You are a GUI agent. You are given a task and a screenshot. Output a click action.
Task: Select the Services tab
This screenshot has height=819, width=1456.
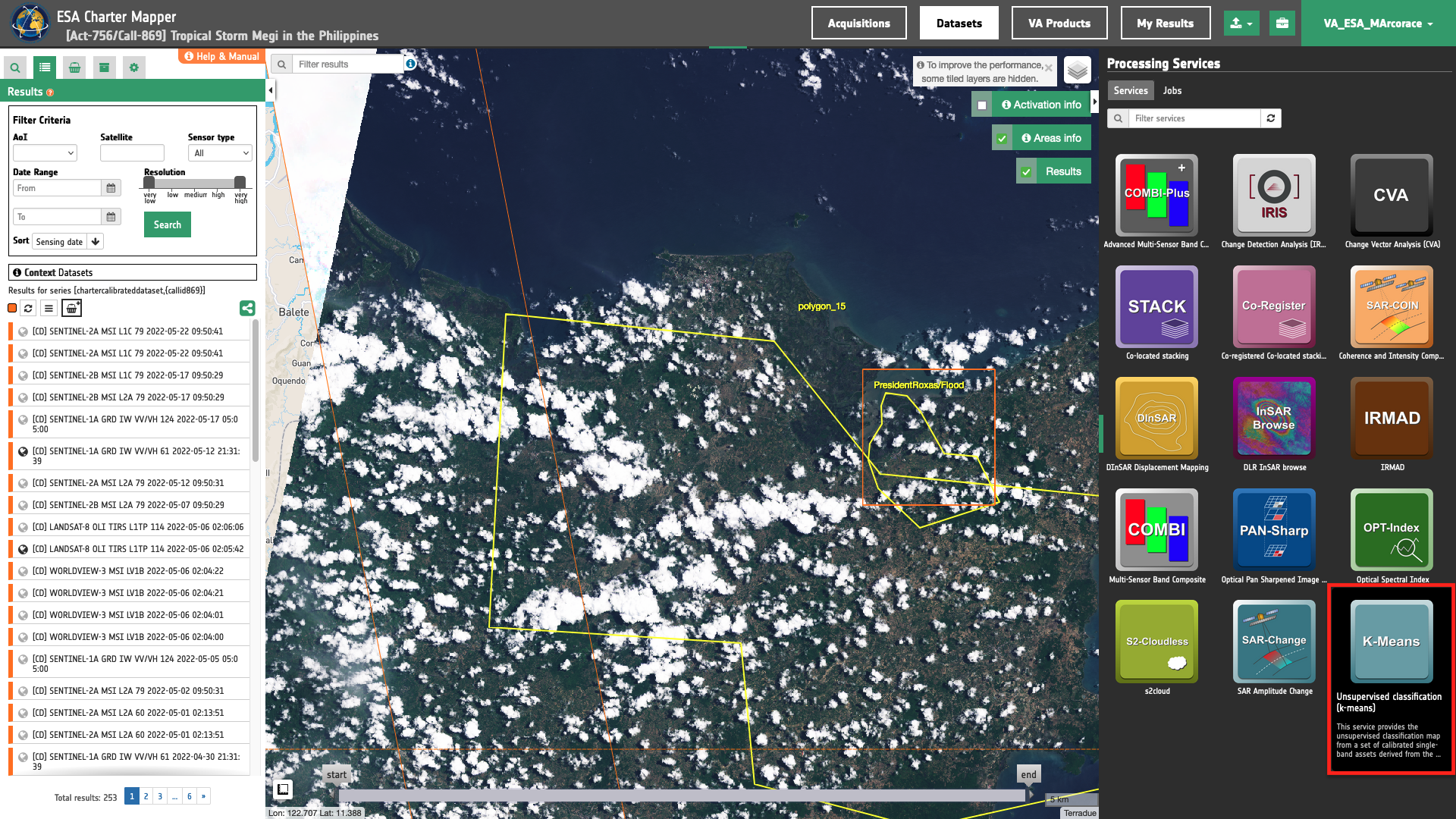click(1131, 90)
